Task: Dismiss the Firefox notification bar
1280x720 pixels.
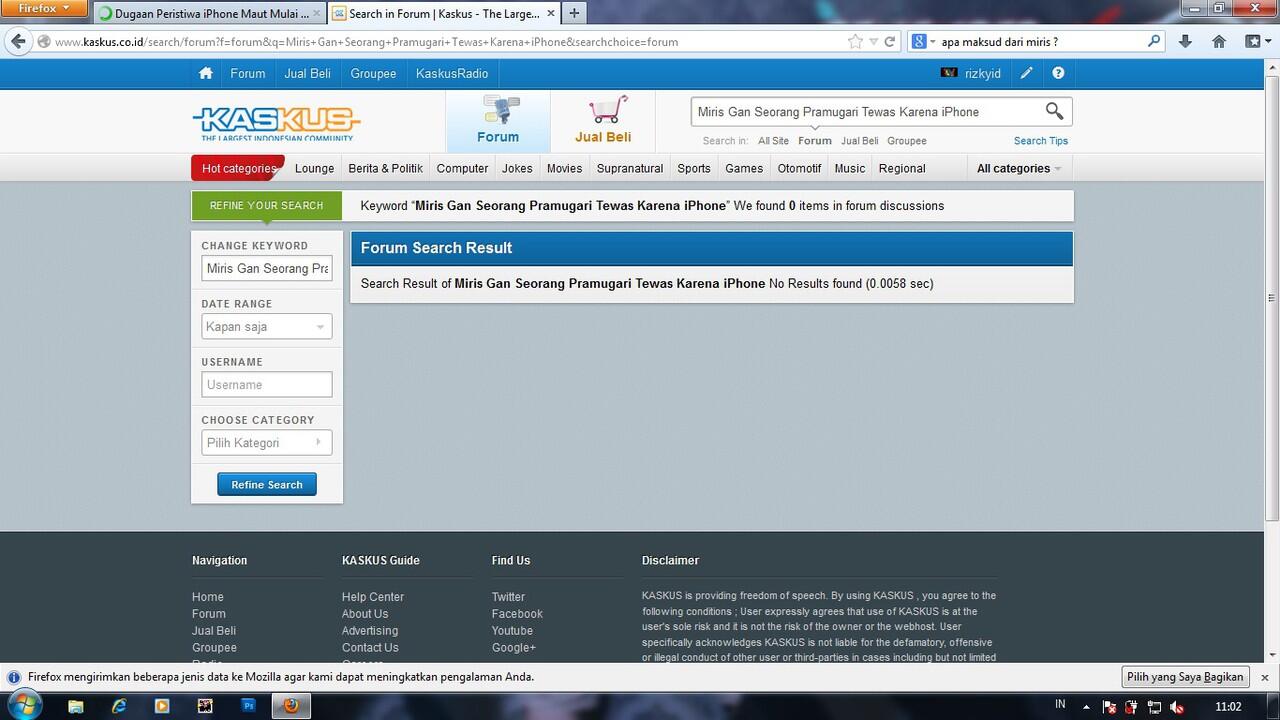Action: coord(1265,677)
